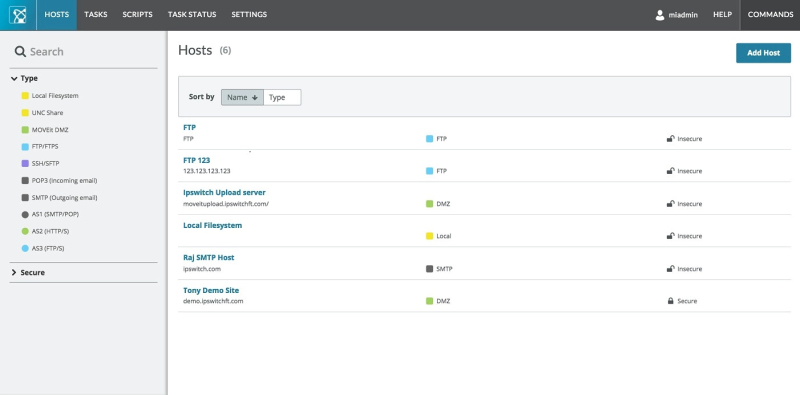
Task: Filter by Local Filesystem type
Action: point(50,95)
